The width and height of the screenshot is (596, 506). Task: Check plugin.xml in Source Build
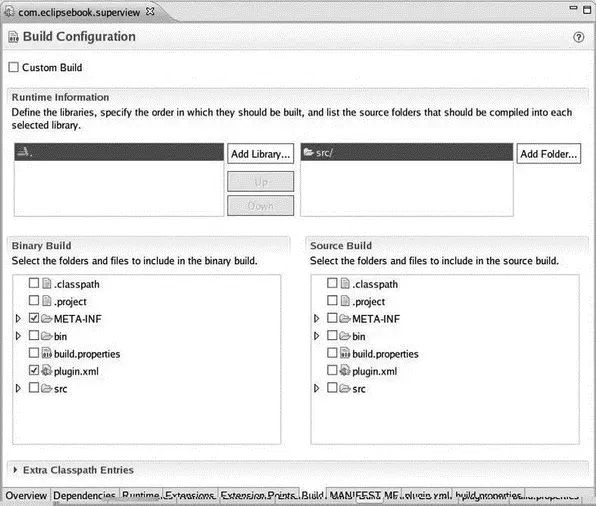(332, 370)
